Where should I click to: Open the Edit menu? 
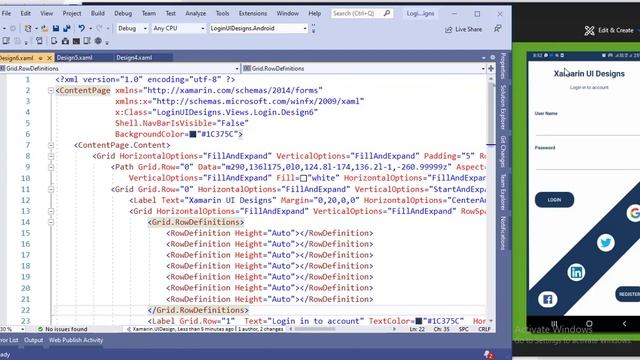(x=25, y=13)
